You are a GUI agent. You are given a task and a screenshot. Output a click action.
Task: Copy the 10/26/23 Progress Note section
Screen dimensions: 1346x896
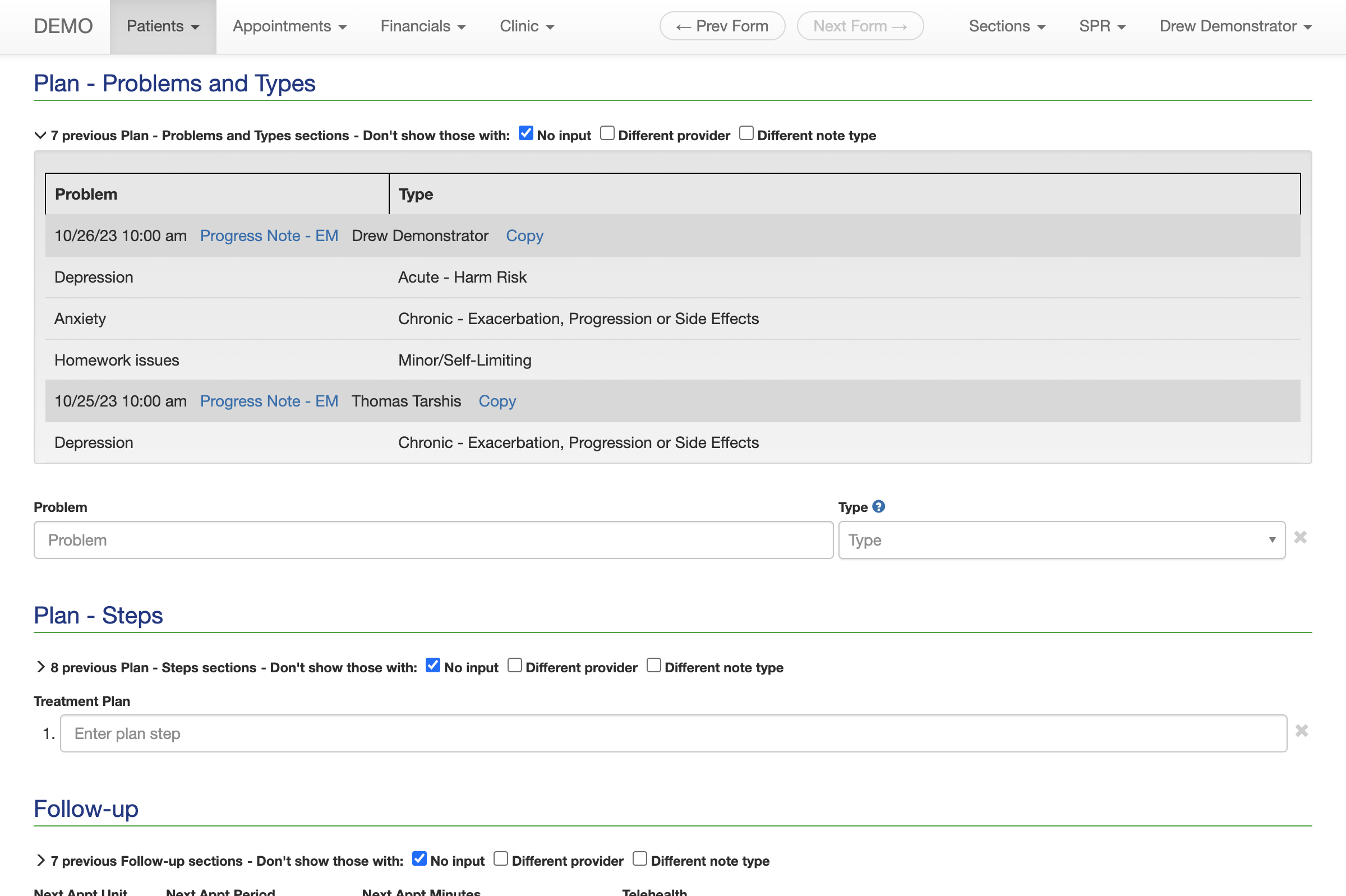[x=524, y=235]
